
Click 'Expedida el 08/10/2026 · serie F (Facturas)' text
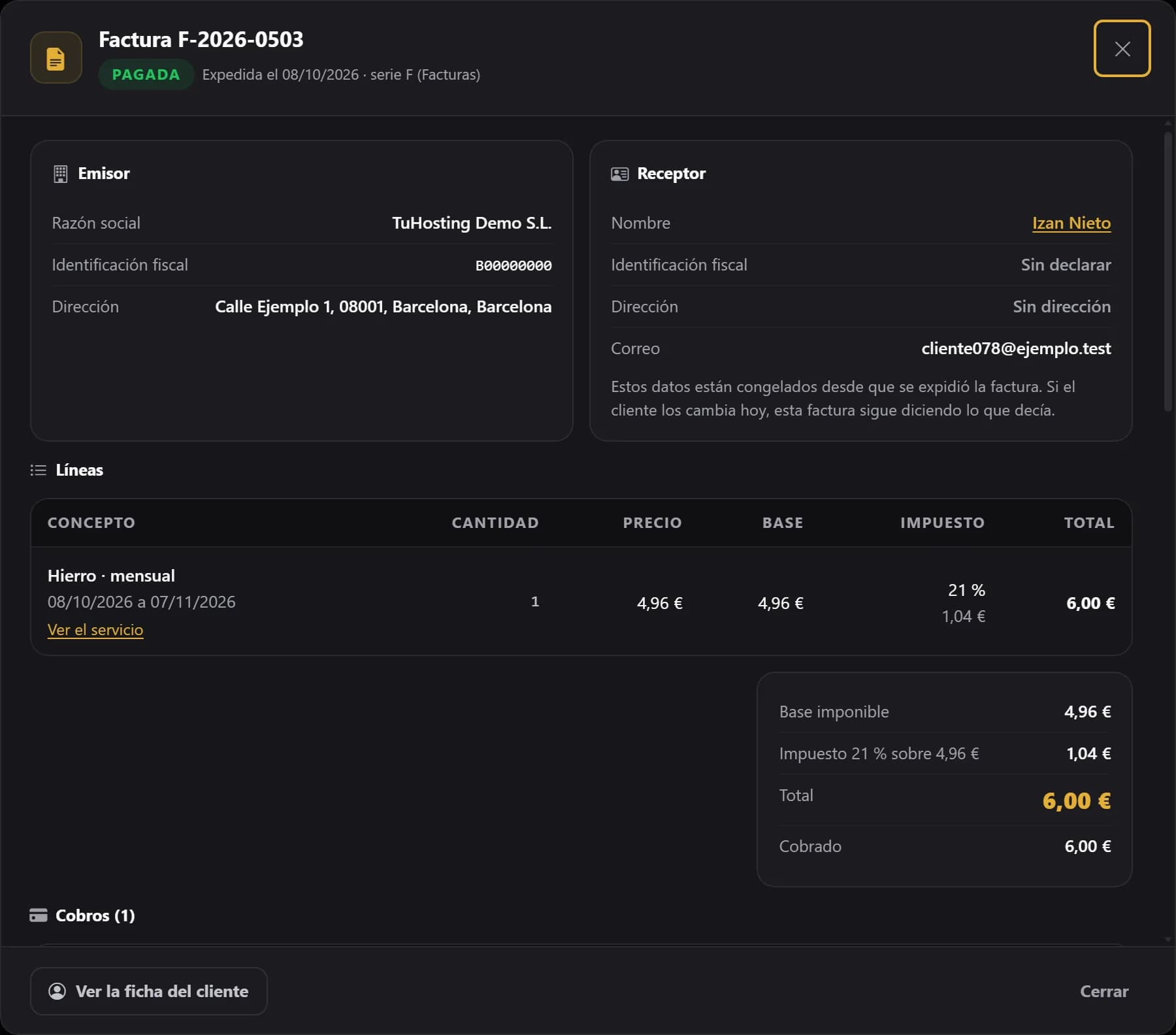point(341,74)
